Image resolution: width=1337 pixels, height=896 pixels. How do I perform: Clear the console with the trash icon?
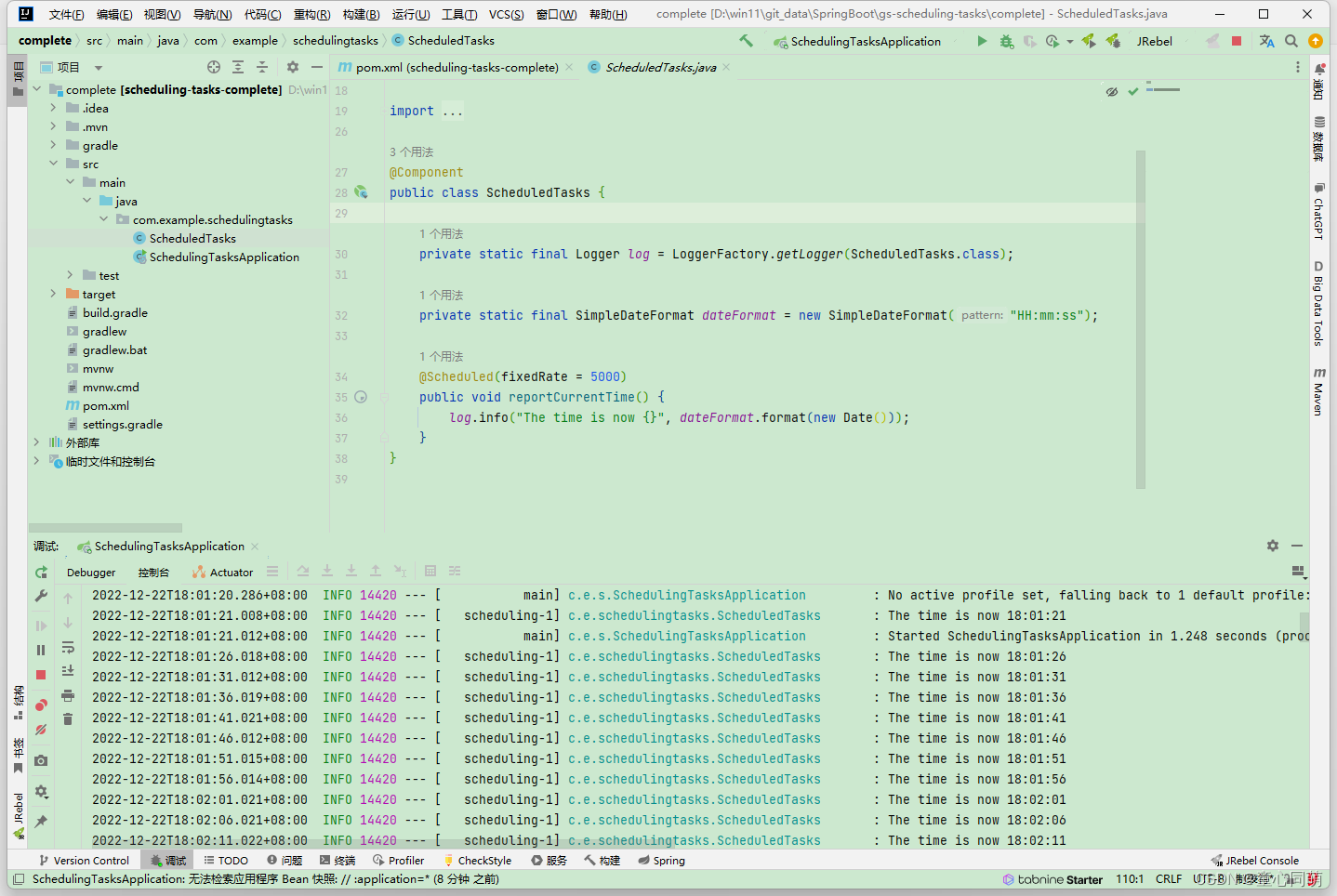pyautogui.click(x=68, y=718)
